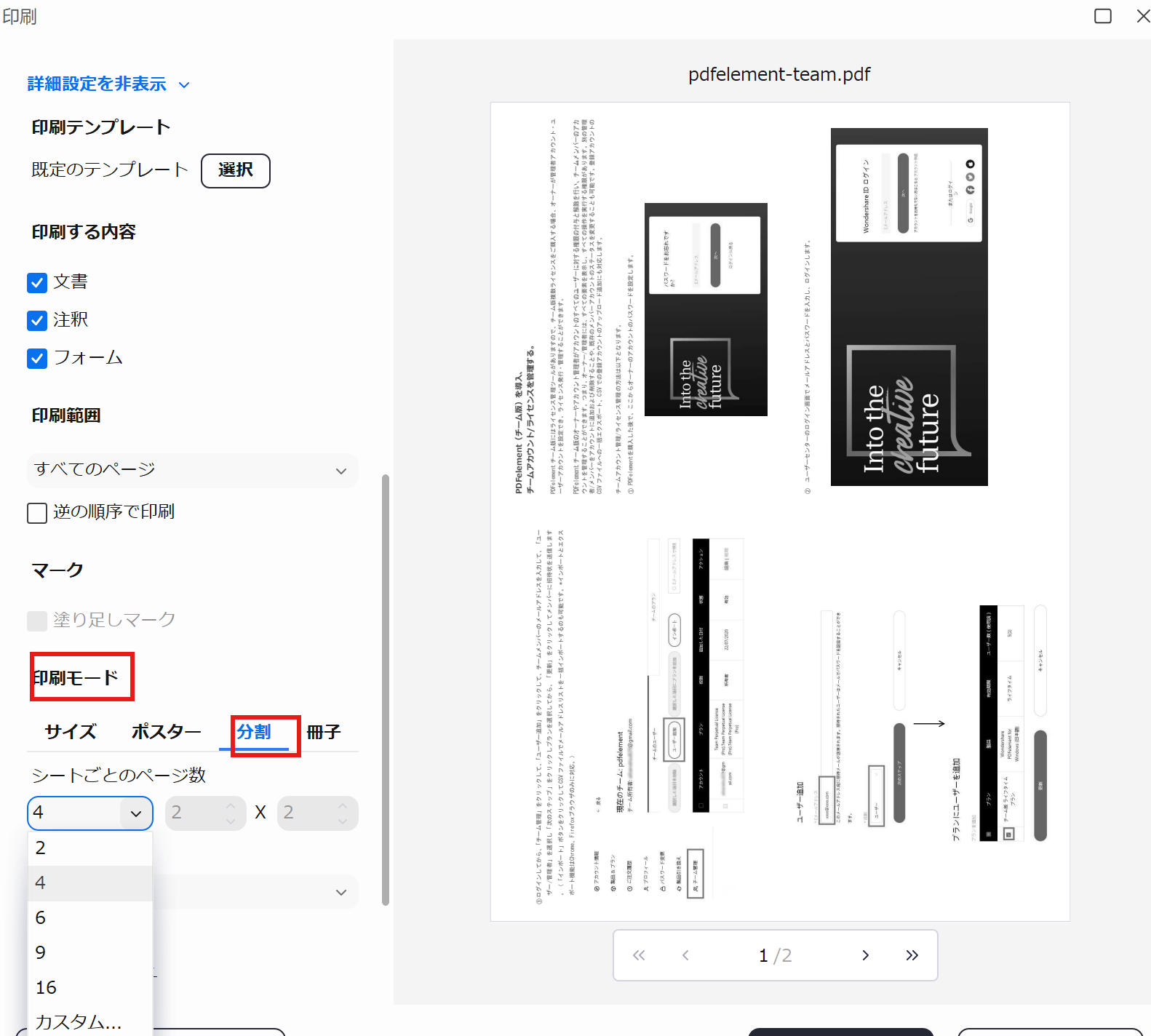Go to next preview page
The height and width of the screenshot is (1036, 1151).
(x=865, y=955)
